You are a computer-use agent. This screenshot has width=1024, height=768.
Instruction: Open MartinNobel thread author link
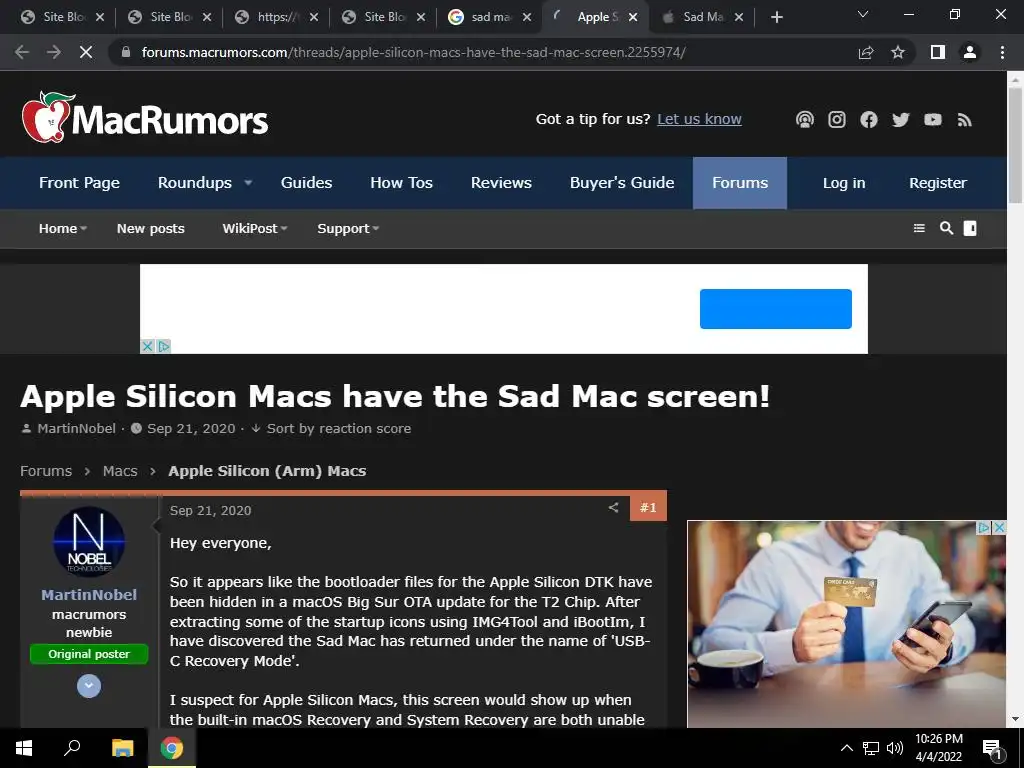point(76,428)
